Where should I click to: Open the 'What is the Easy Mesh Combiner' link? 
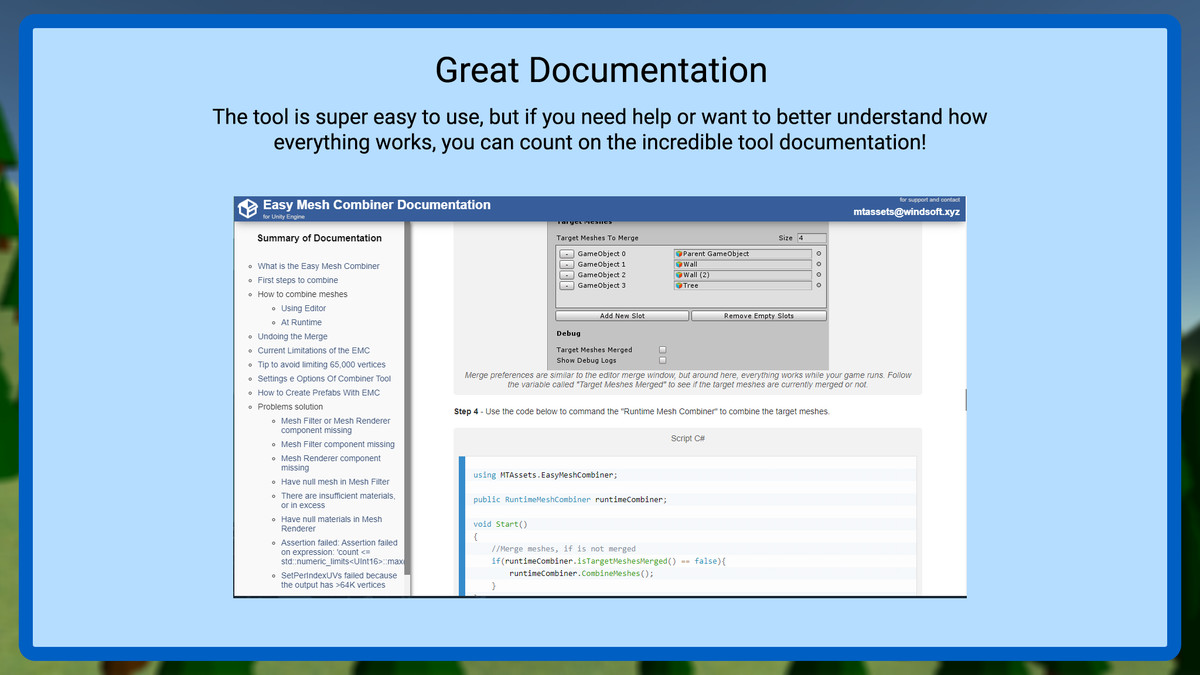(318, 266)
